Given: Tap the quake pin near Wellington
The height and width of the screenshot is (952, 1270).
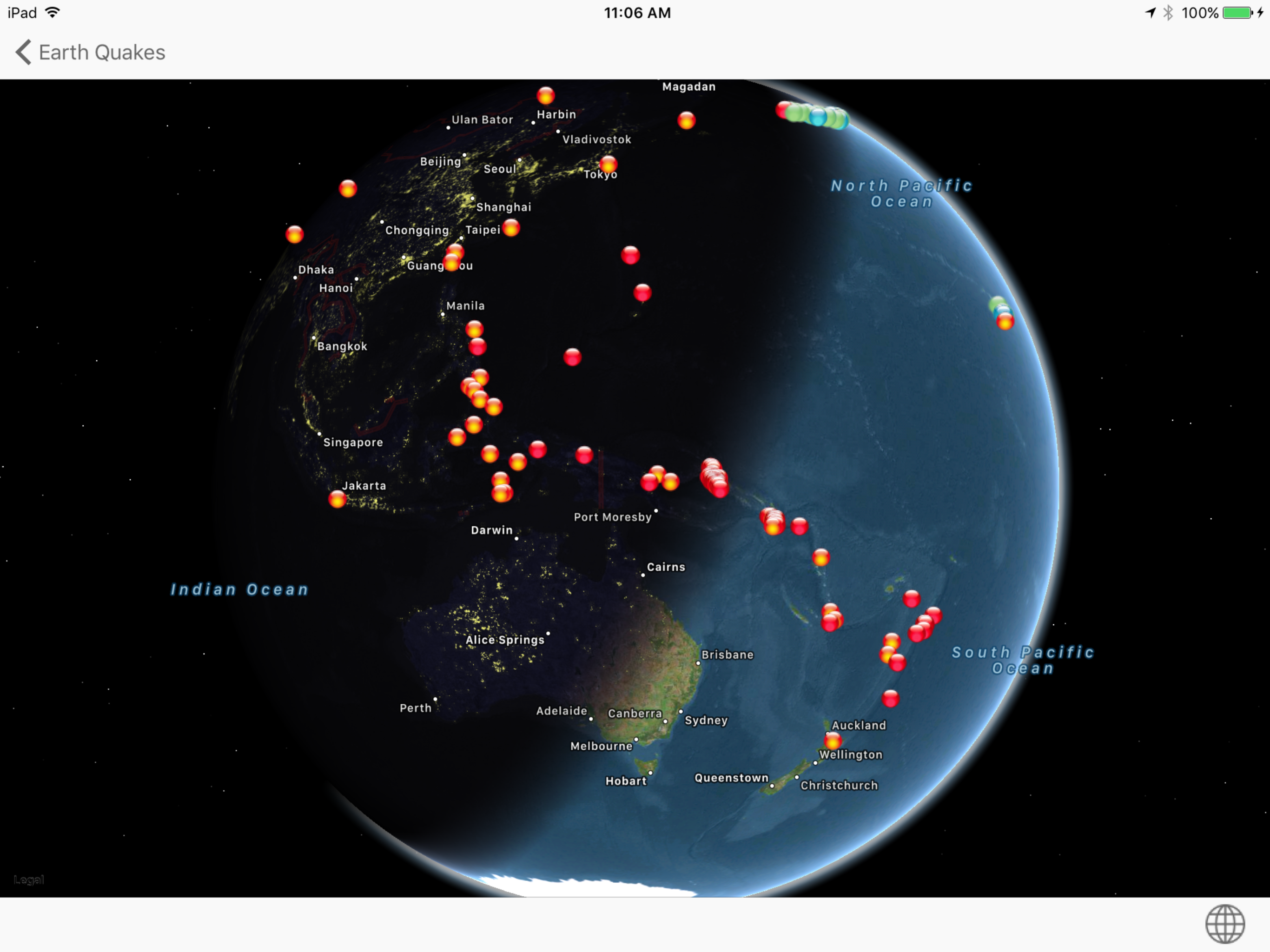Looking at the screenshot, I should pos(833,740).
